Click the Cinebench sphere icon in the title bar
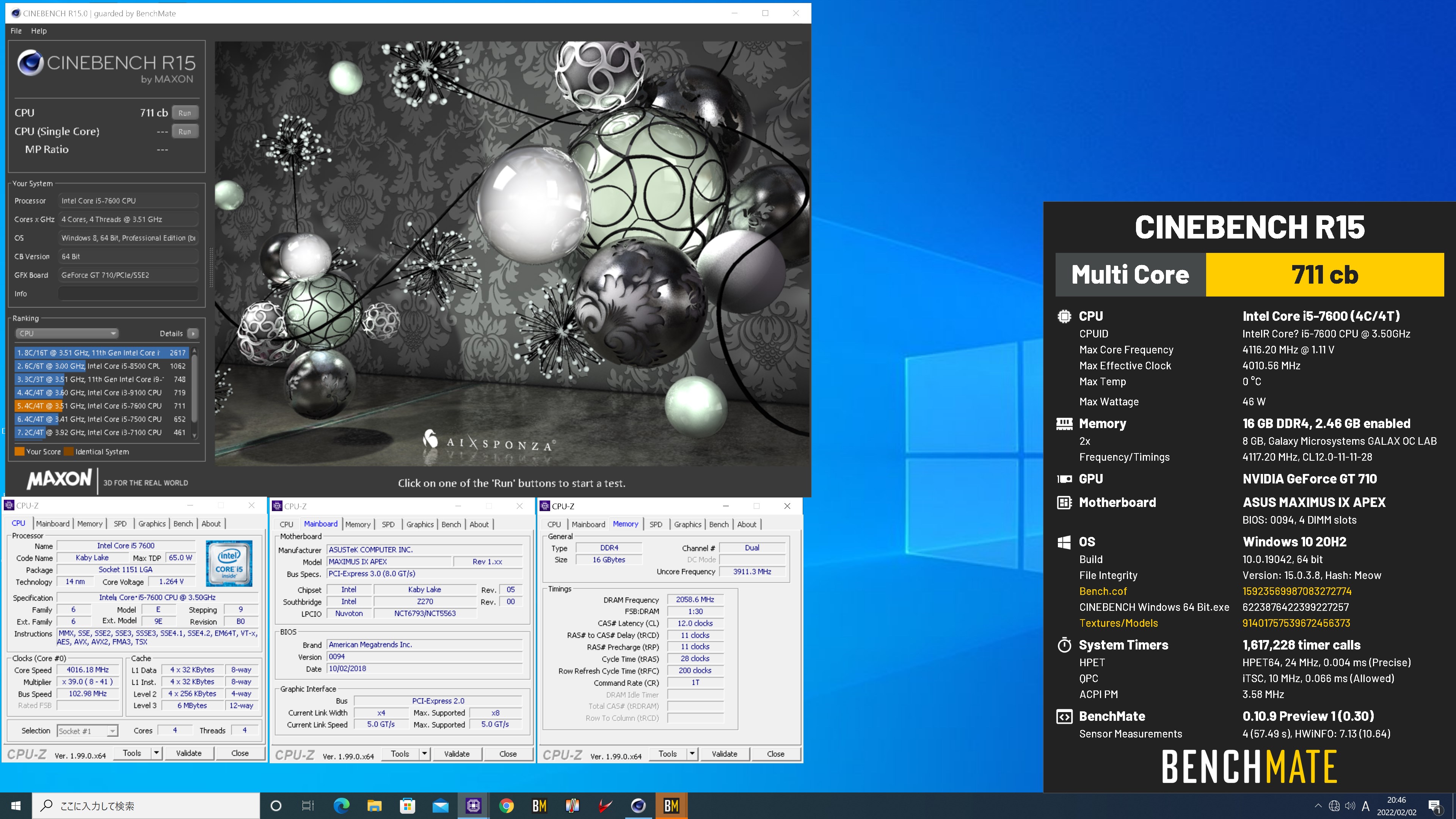This screenshot has width=1456, height=819. point(16,13)
